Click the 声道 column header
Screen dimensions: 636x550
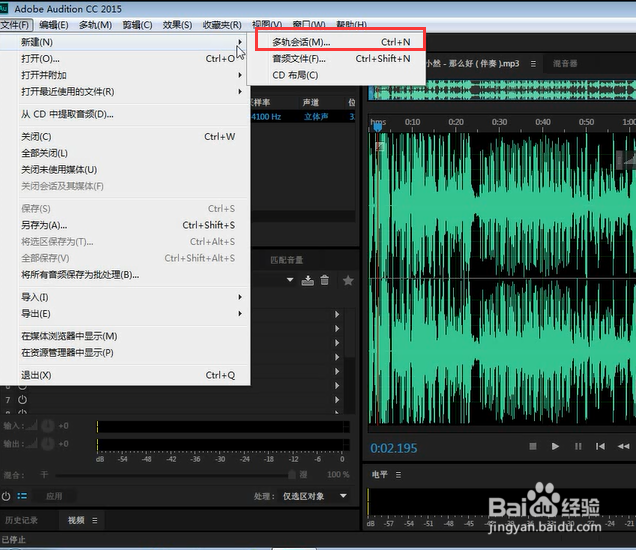click(311, 103)
